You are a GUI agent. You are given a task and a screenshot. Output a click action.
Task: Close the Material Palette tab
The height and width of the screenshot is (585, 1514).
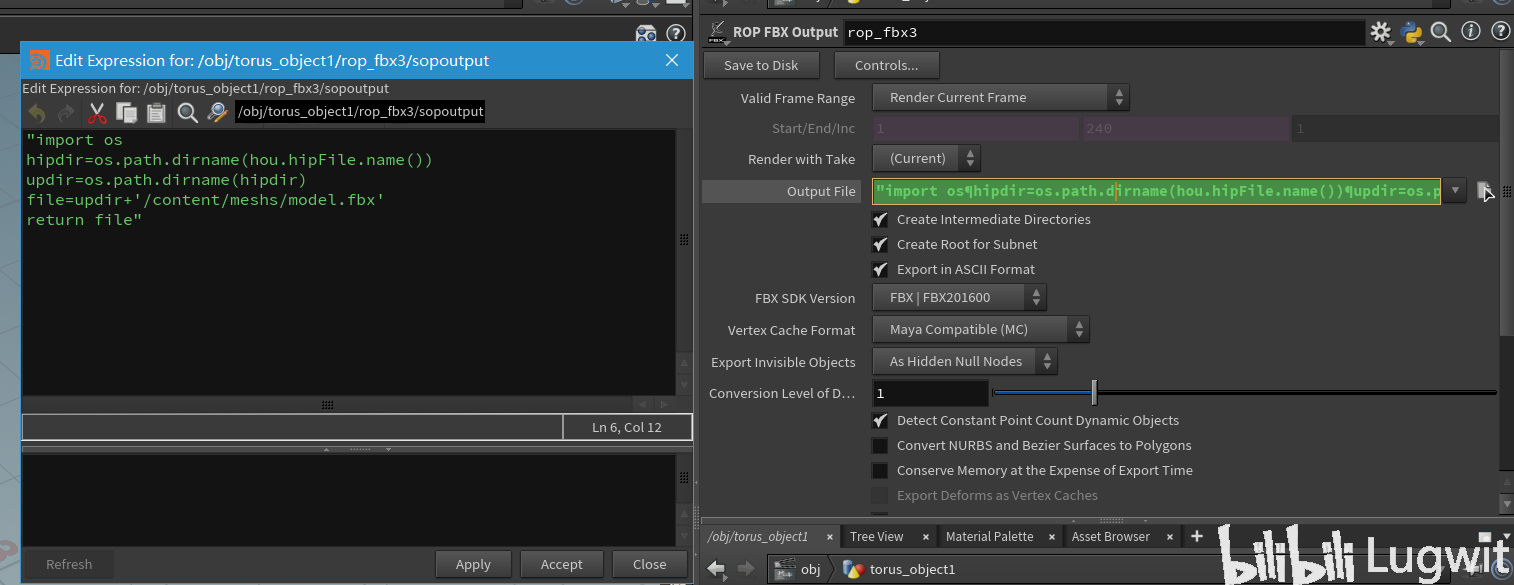1052,537
